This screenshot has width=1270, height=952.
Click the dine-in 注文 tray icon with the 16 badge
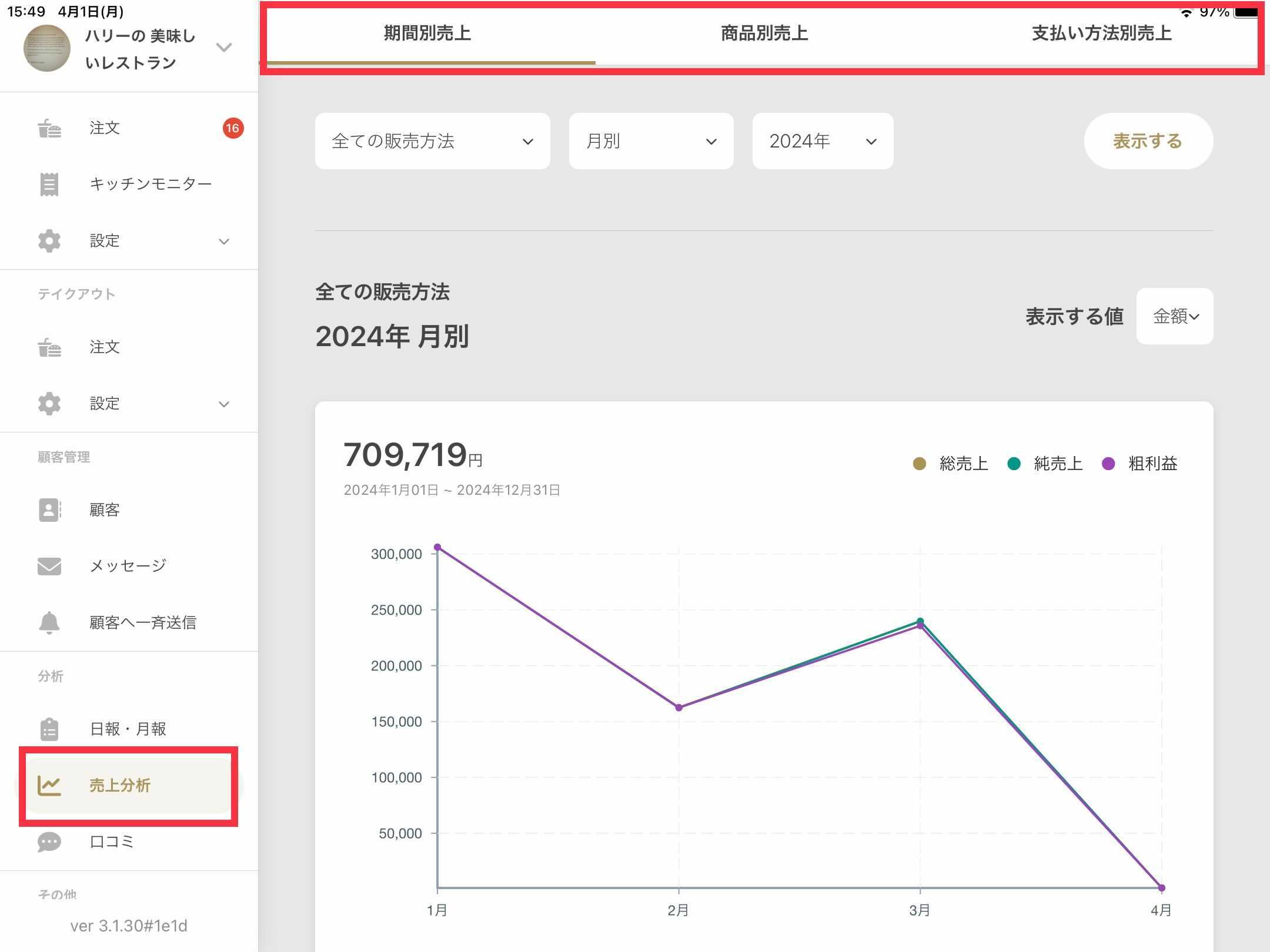pos(49,128)
